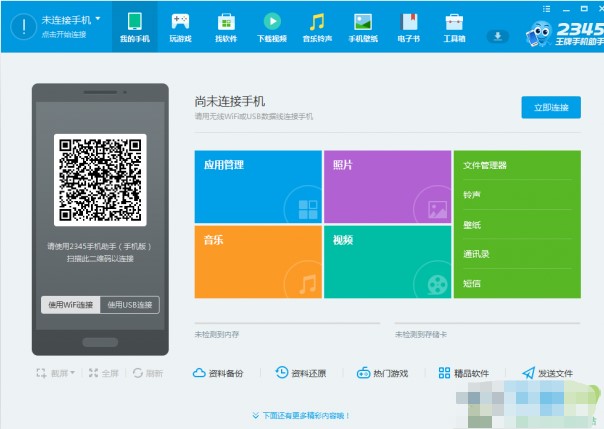Open the 应用管理 tile
Image resolution: width=604 pixels, height=429 pixels.
pos(258,186)
